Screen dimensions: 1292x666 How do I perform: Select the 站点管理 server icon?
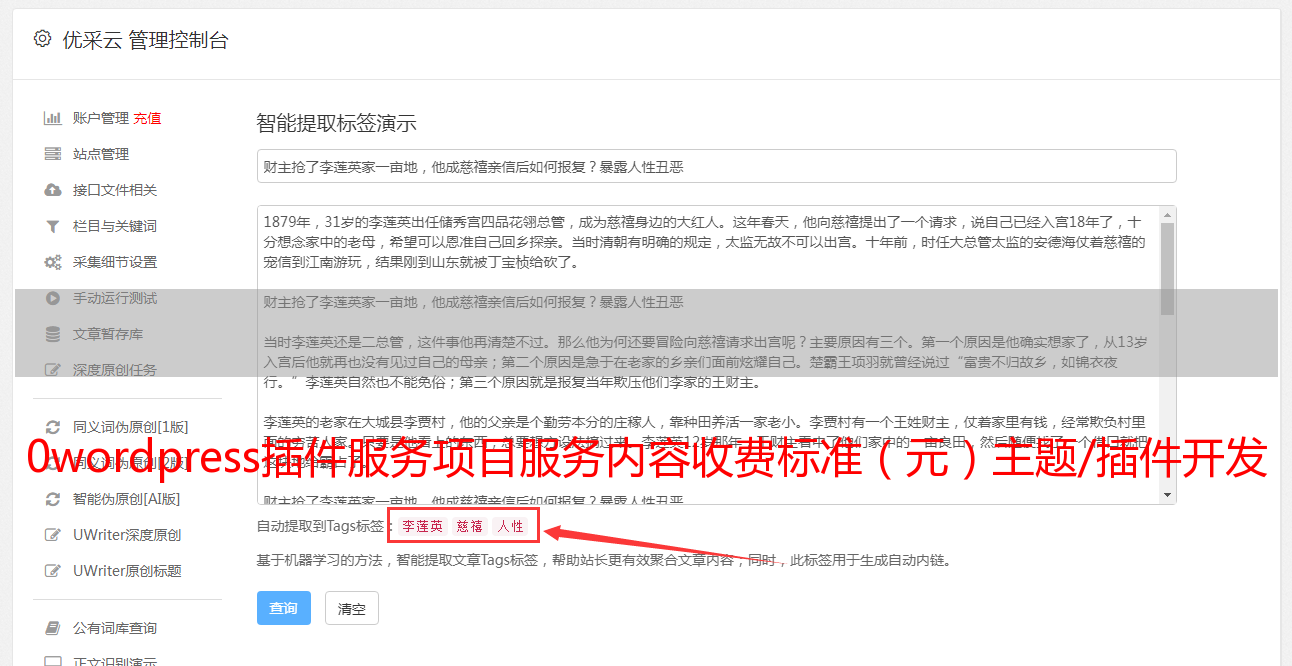(53, 154)
